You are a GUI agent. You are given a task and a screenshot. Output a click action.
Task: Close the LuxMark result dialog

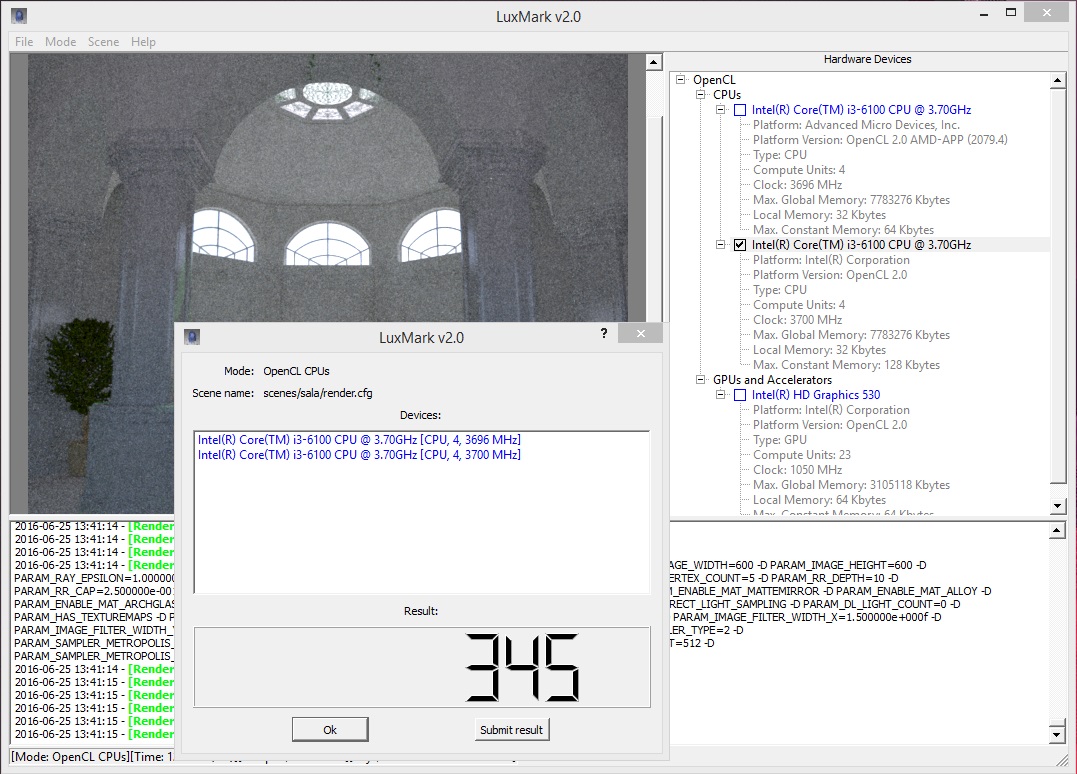click(640, 333)
